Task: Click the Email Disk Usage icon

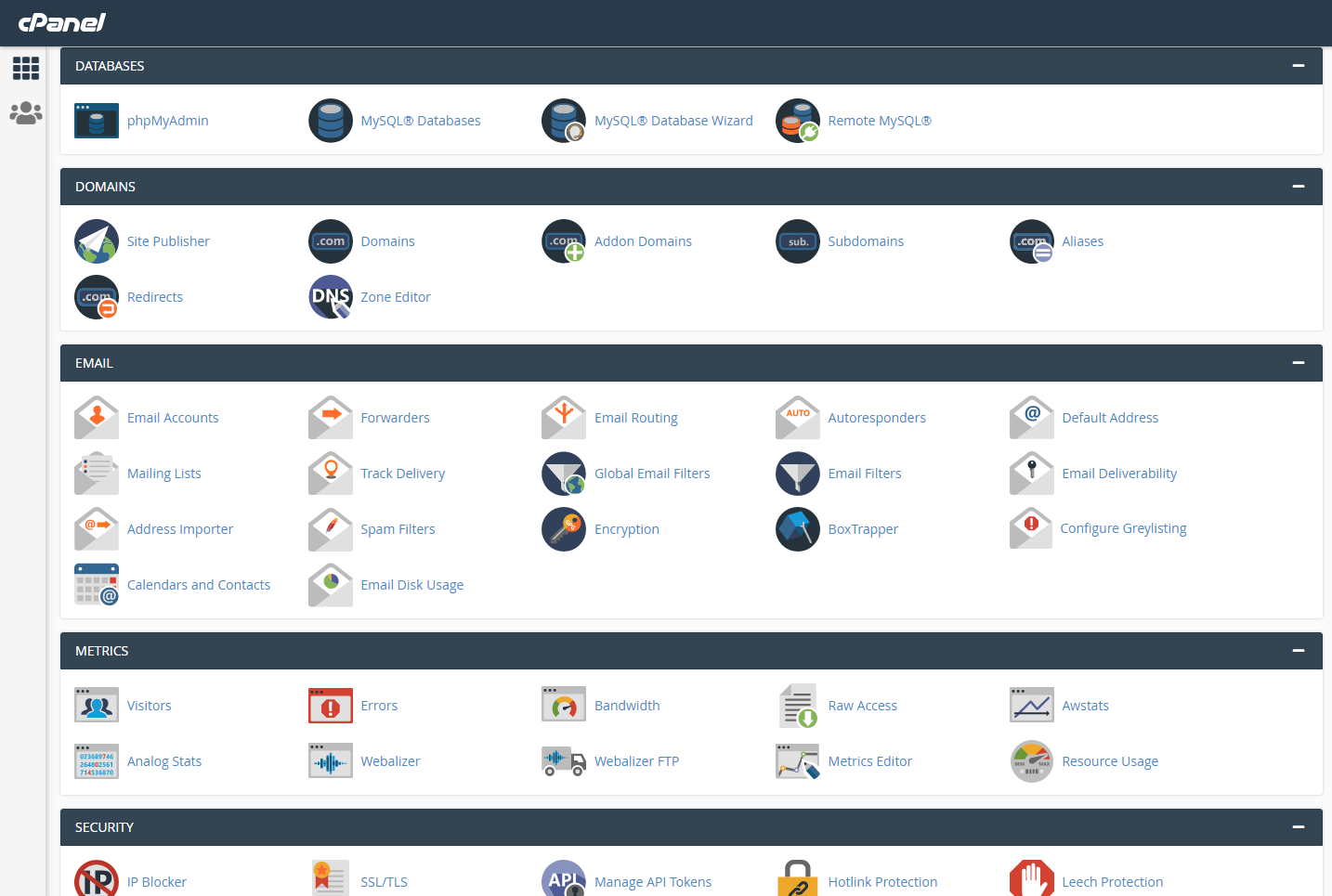Action: tap(331, 585)
